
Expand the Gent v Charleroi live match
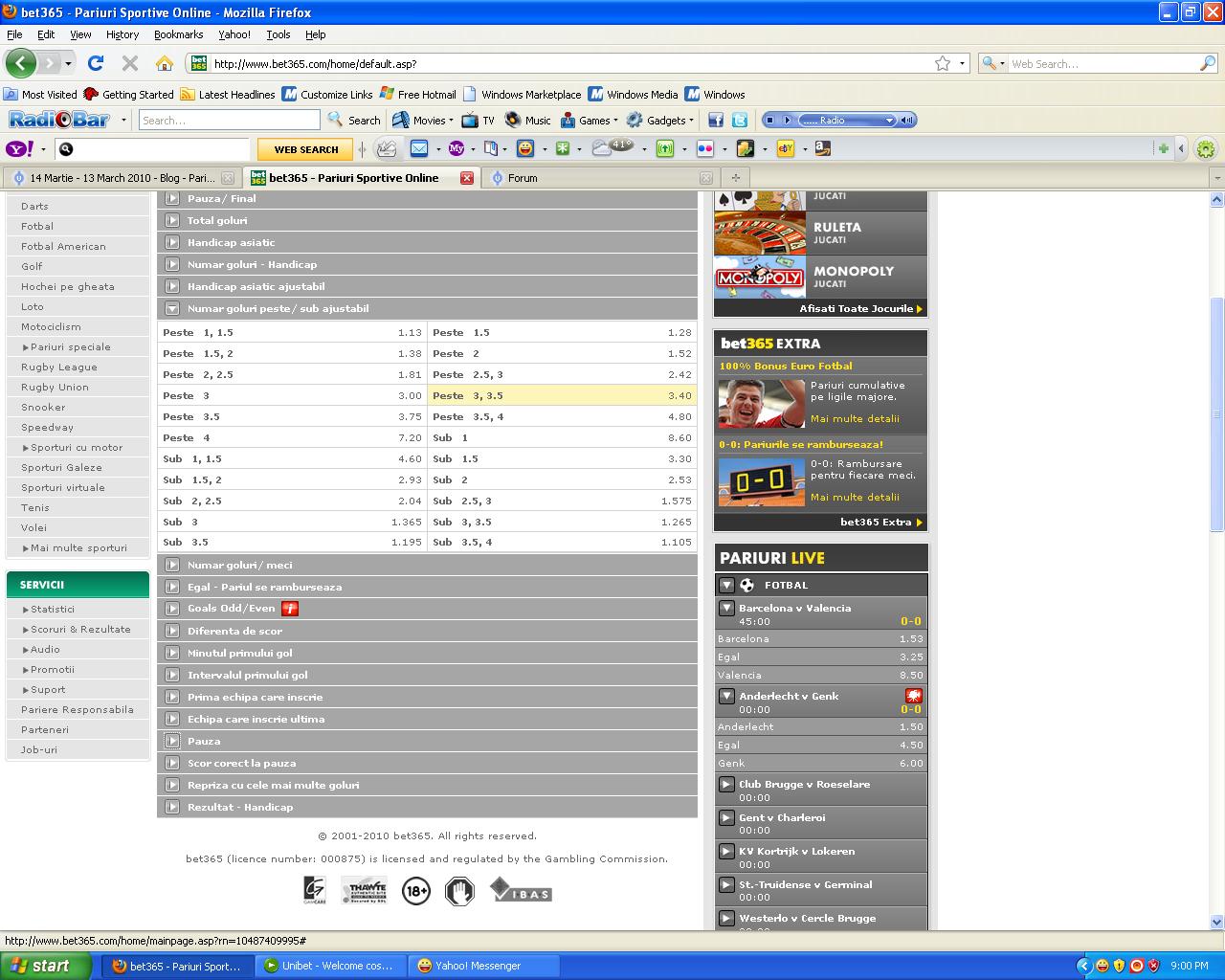(x=726, y=817)
